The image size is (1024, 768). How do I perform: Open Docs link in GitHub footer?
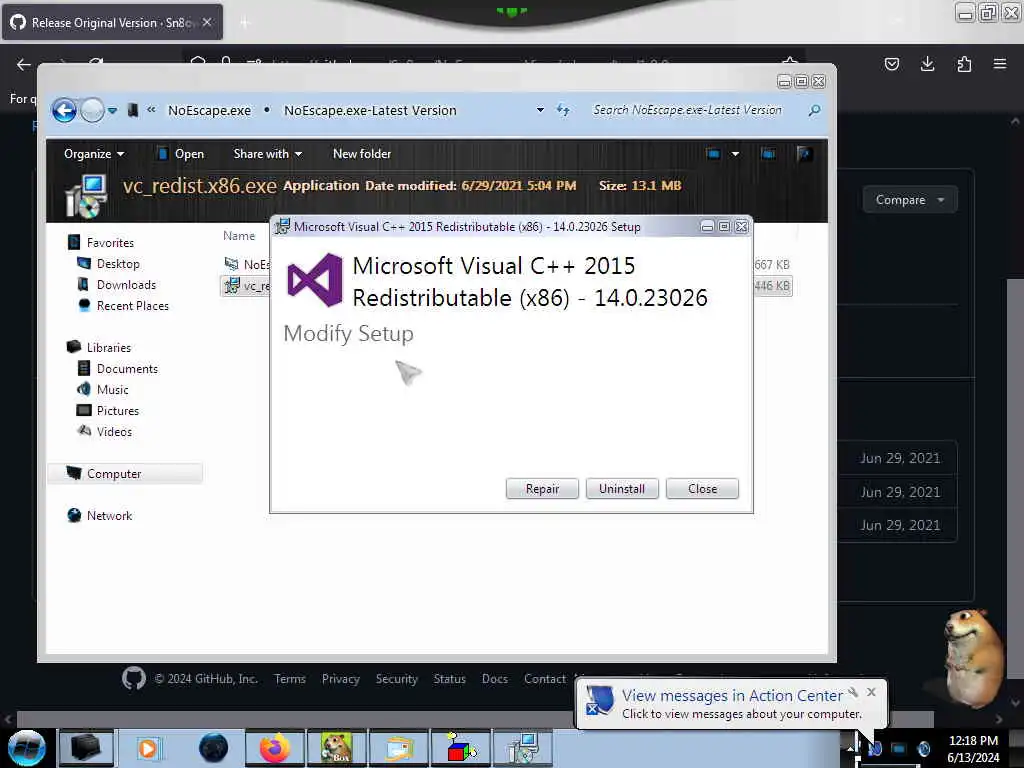tap(494, 679)
